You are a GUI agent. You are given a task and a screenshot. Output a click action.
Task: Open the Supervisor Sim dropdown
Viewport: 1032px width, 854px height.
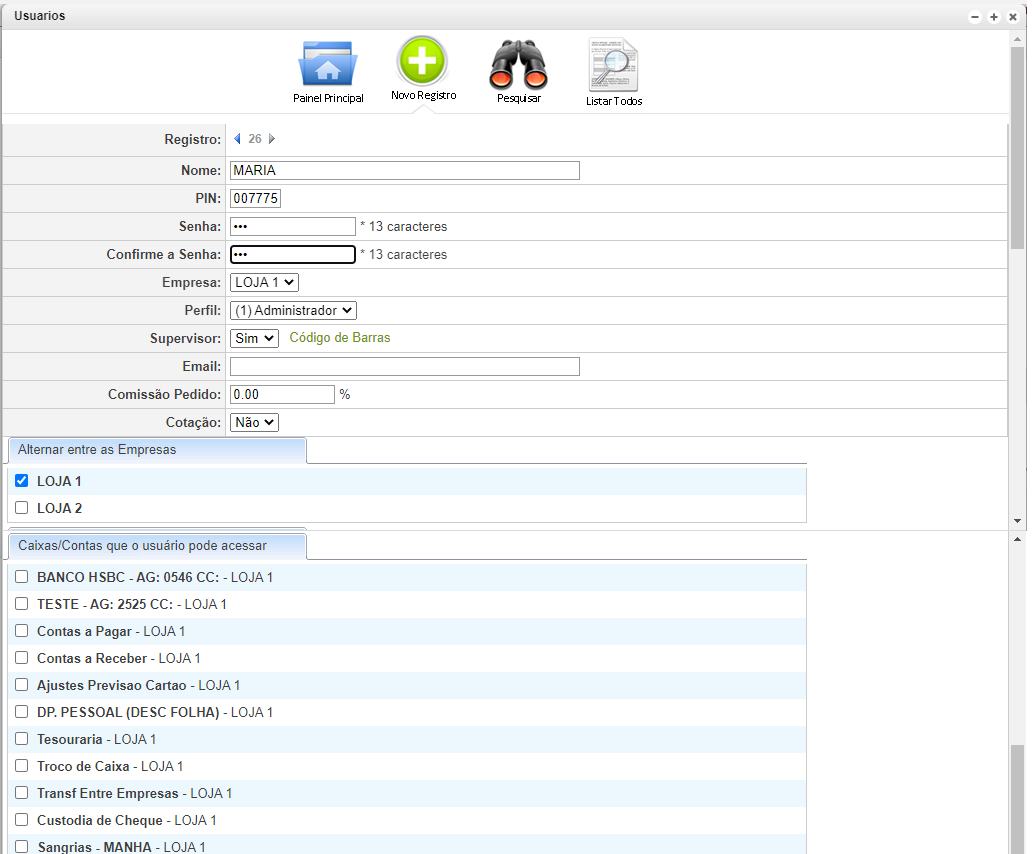pyautogui.click(x=254, y=339)
